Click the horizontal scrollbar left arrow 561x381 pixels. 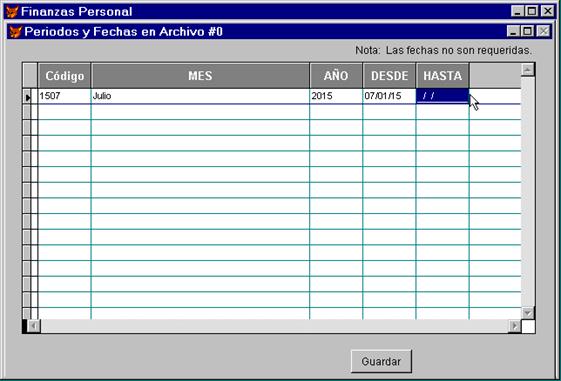[34, 326]
